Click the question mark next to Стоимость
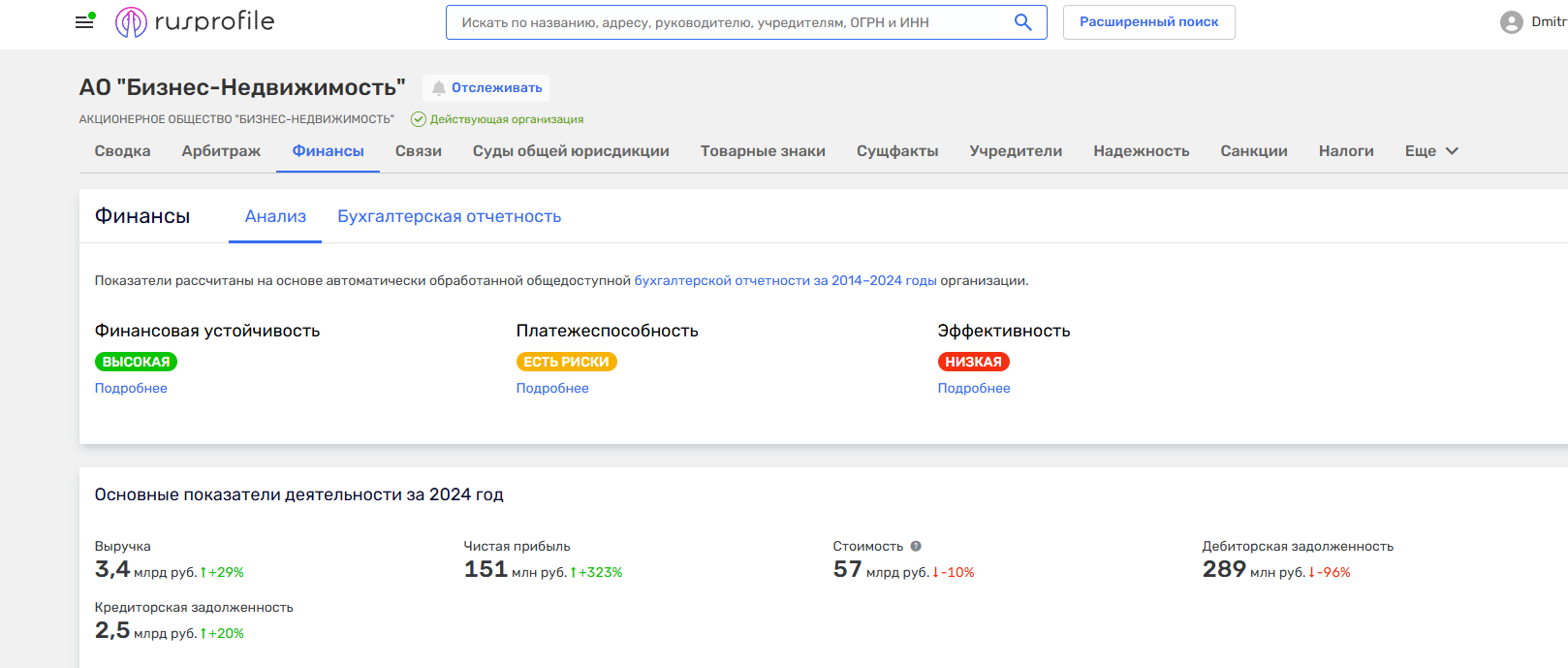The height and width of the screenshot is (668, 1568). 916,546
